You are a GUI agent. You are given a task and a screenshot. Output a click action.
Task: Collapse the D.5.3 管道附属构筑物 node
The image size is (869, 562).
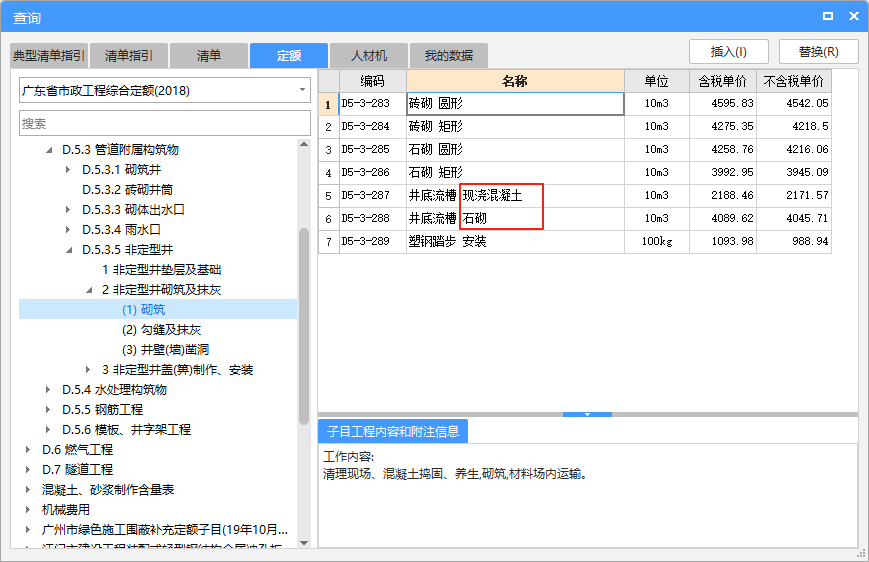(49, 150)
